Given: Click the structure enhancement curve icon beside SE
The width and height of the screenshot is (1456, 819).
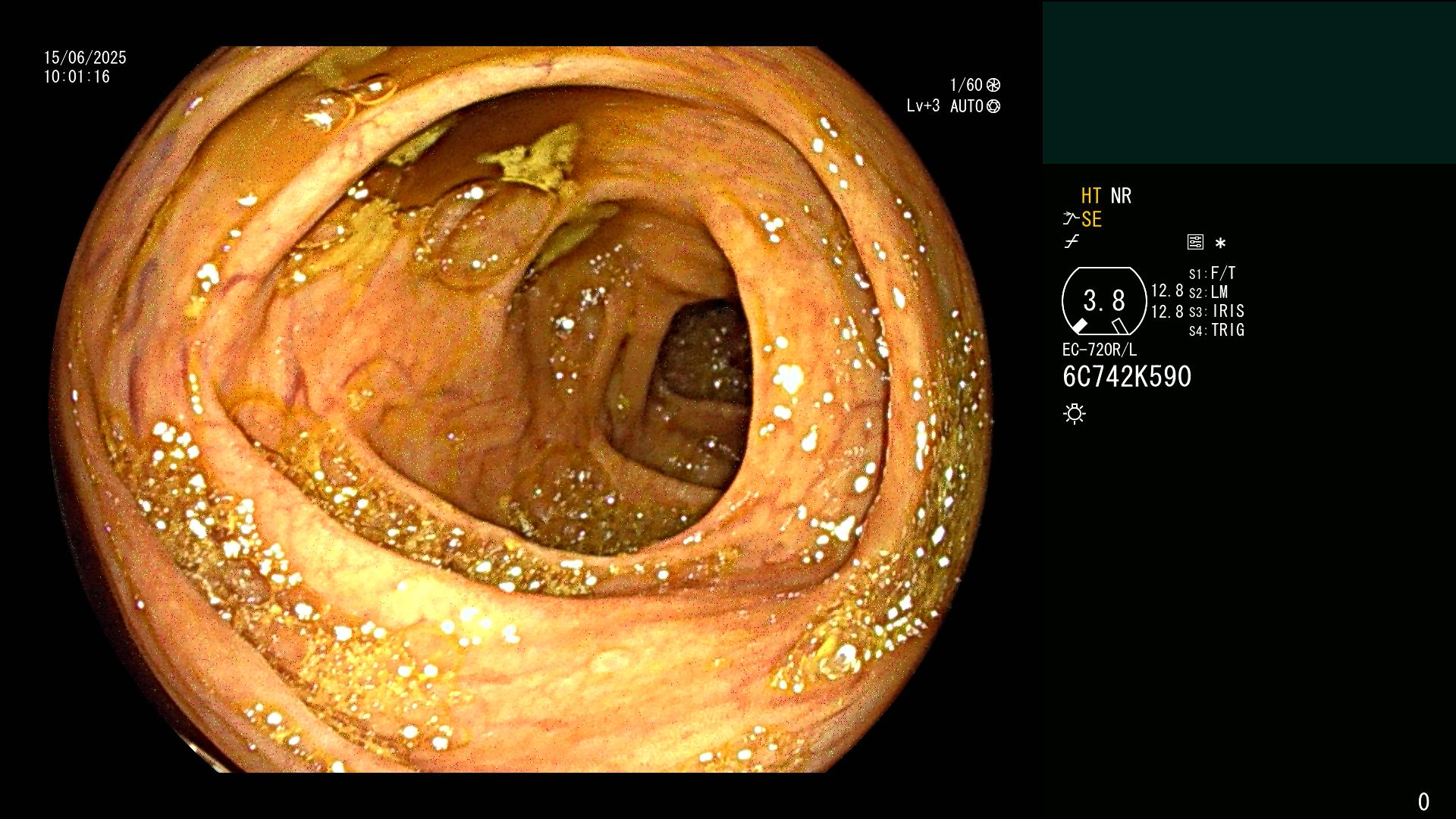Looking at the screenshot, I should 1071,219.
